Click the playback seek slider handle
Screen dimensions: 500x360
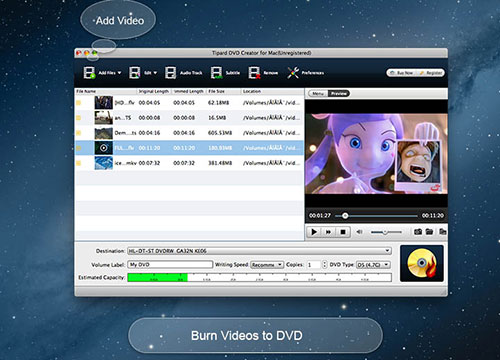click(x=345, y=216)
